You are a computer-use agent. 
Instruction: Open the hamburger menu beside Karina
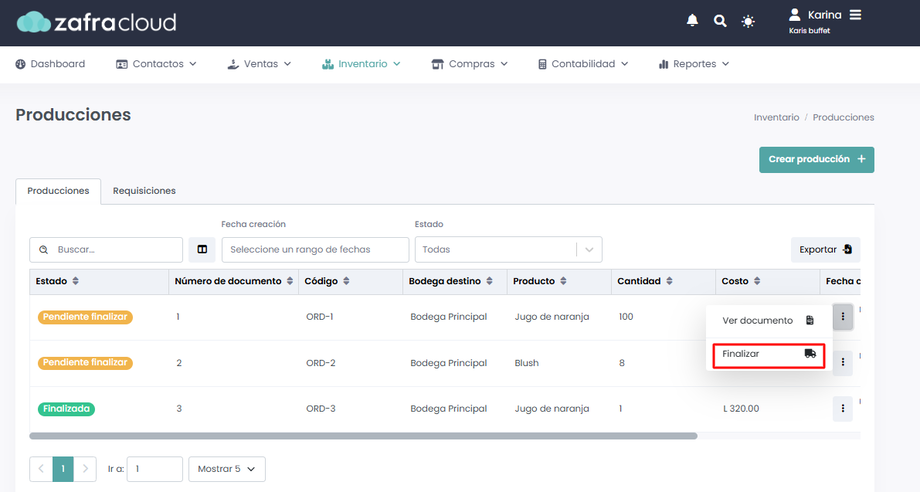tap(855, 15)
